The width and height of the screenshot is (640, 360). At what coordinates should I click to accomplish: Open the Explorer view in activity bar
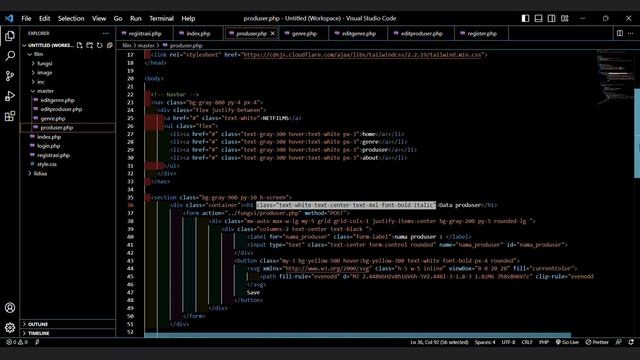click(10, 36)
